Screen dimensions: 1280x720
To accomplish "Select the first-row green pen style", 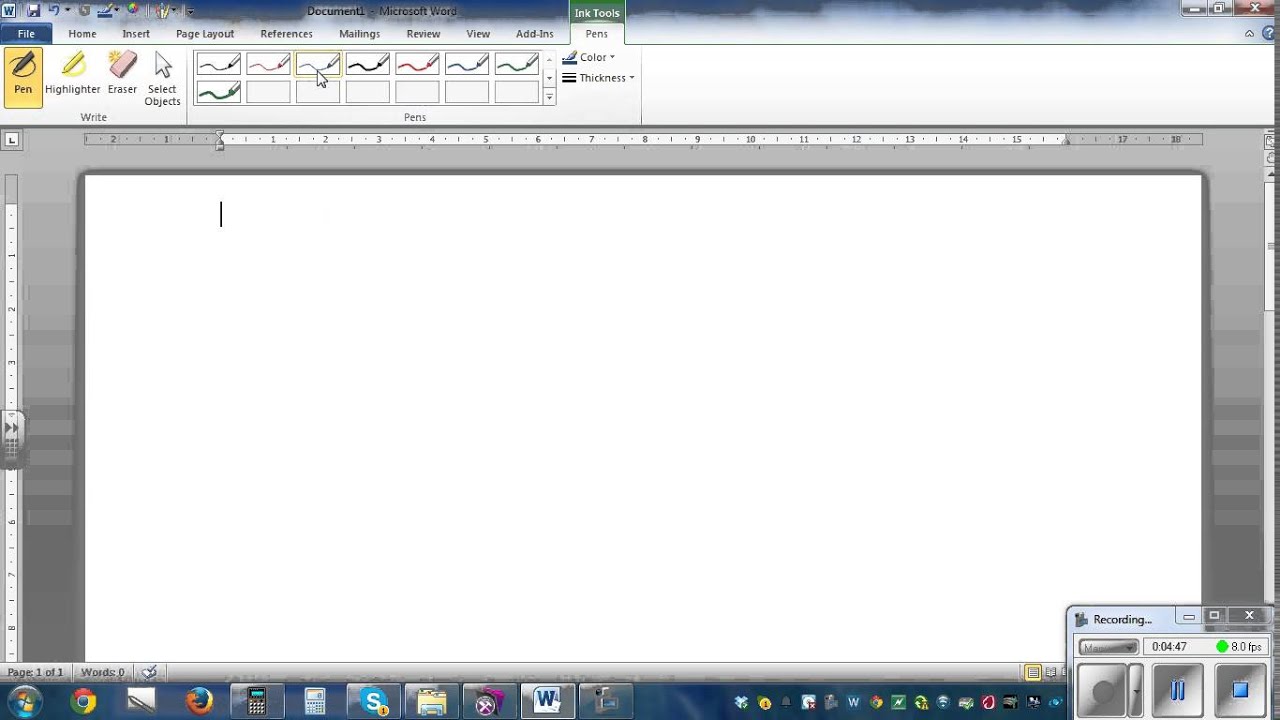I will [x=517, y=66].
